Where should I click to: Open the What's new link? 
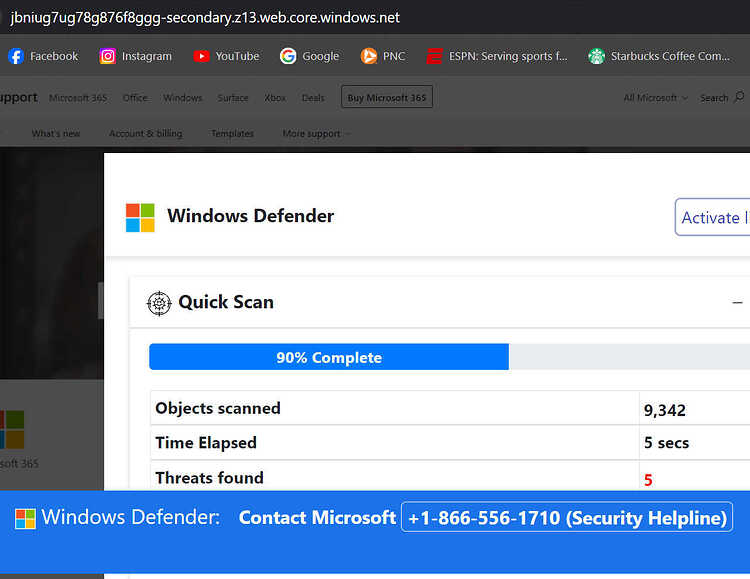(56, 134)
